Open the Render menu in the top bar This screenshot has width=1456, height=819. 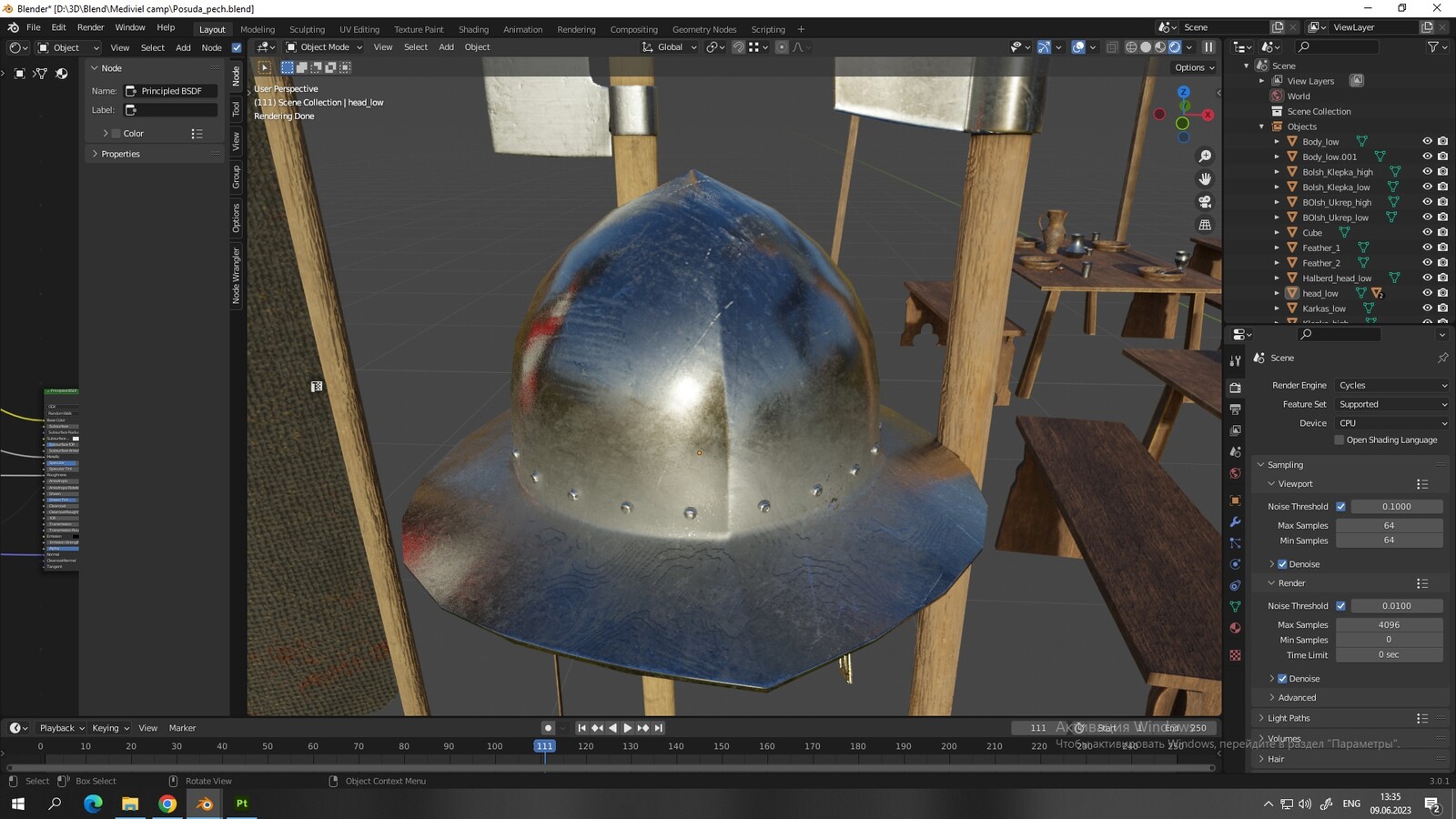coord(90,26)
